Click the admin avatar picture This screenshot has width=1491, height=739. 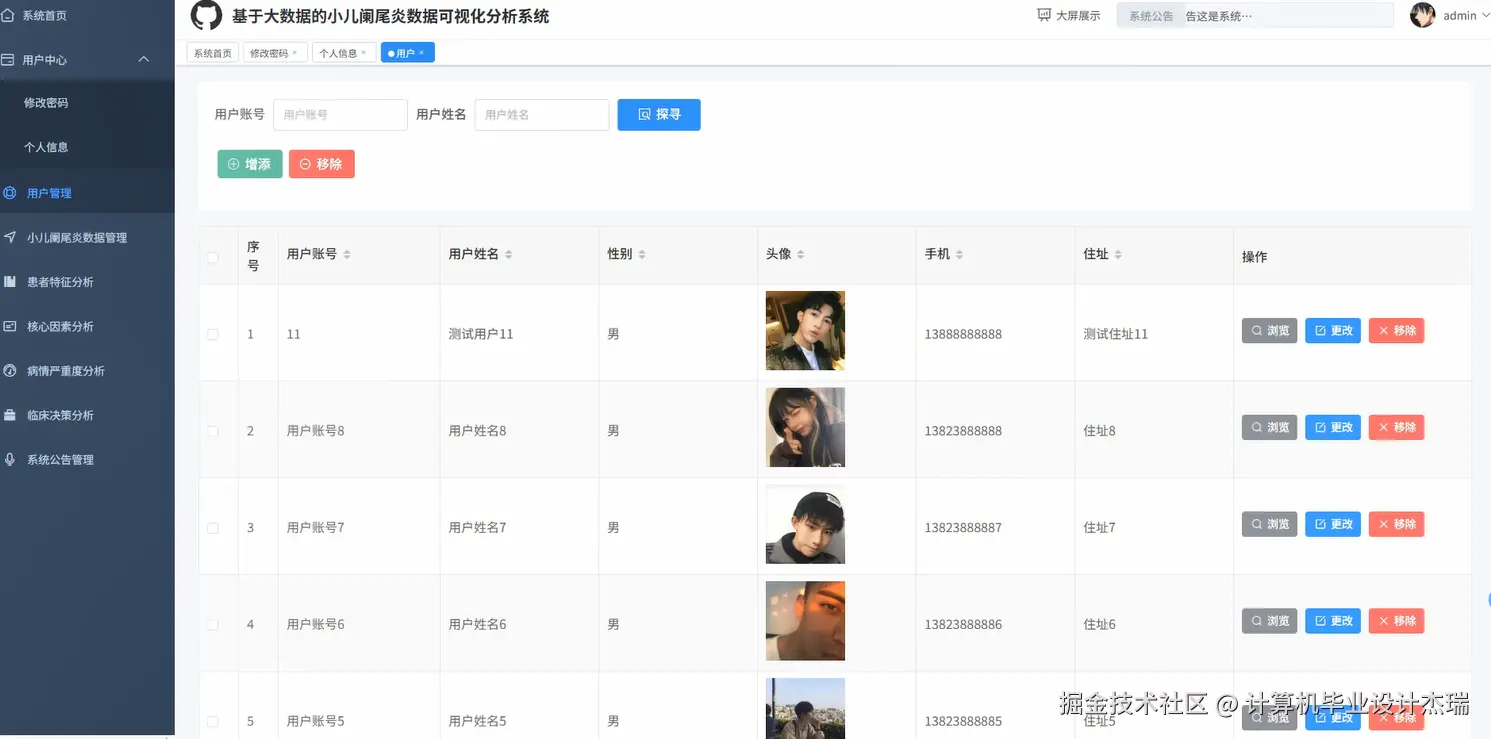click(1422, 15)
